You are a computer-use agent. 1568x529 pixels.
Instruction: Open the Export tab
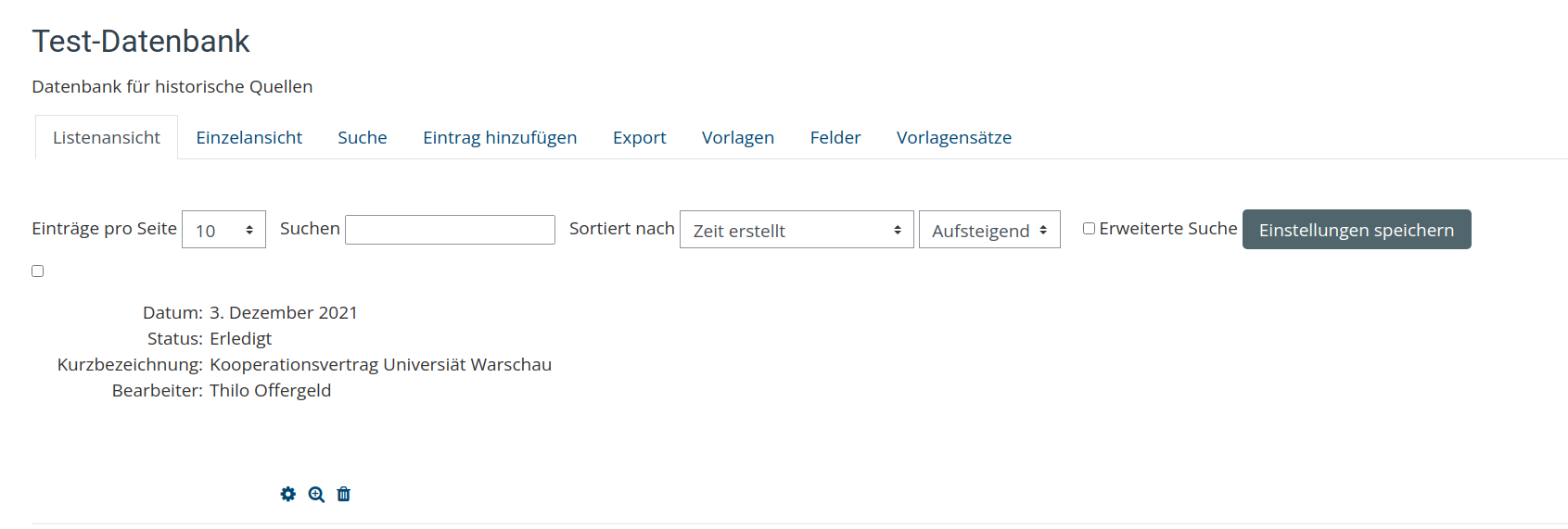pos(640,137)
